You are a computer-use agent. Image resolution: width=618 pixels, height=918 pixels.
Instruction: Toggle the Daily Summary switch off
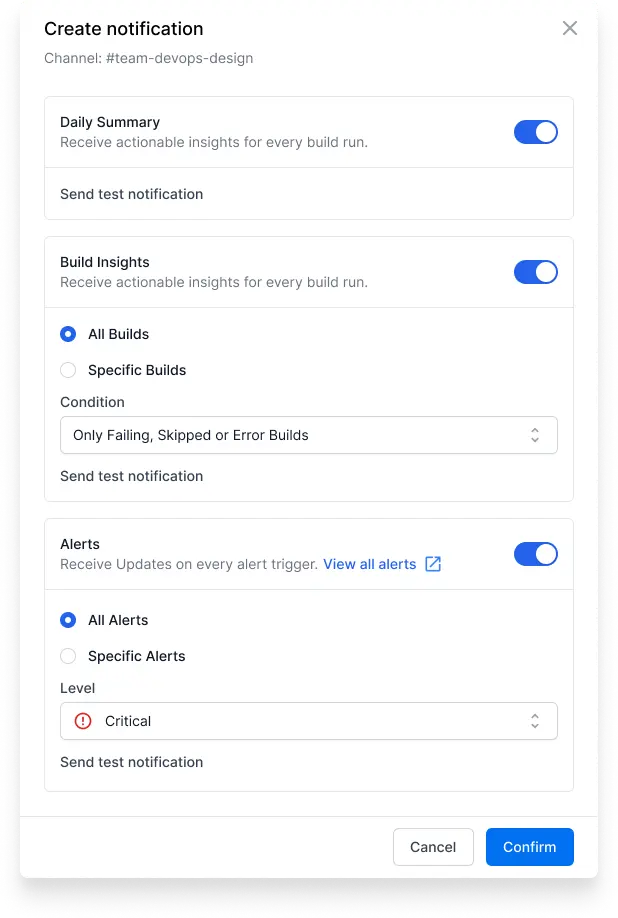click(535, 132)
